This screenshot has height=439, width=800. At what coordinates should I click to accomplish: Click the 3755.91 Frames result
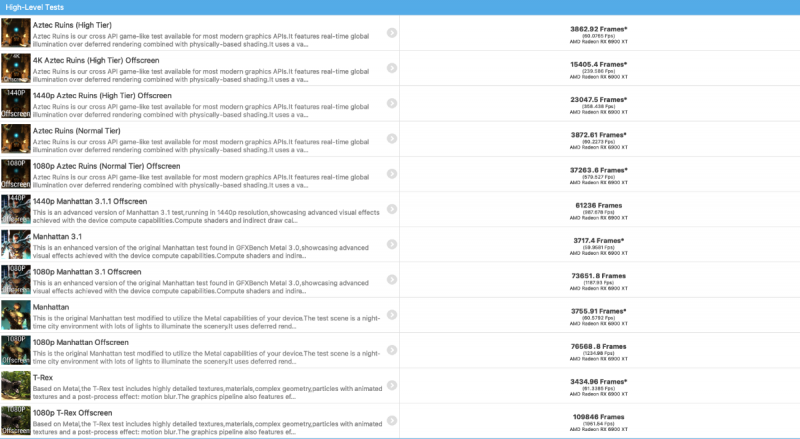coord(598,311)
